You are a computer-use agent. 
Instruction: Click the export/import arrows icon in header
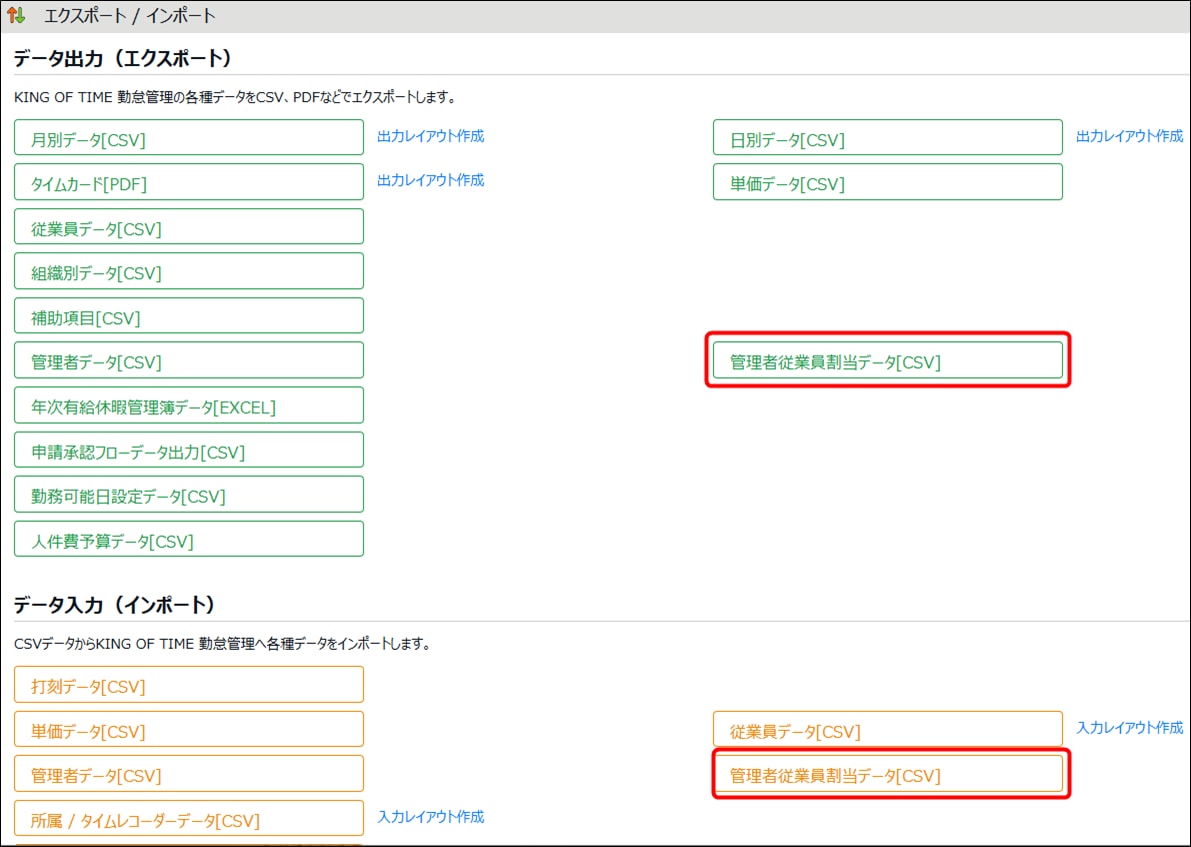(x=16, y=15)
